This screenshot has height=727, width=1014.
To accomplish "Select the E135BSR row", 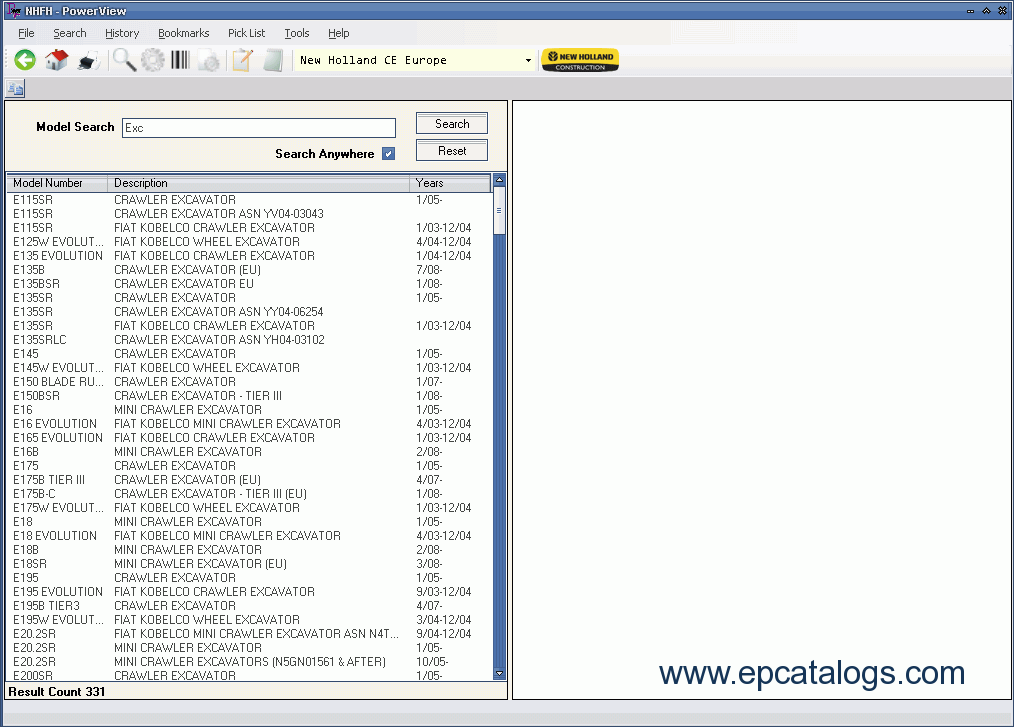I will (x=249, y=284).
